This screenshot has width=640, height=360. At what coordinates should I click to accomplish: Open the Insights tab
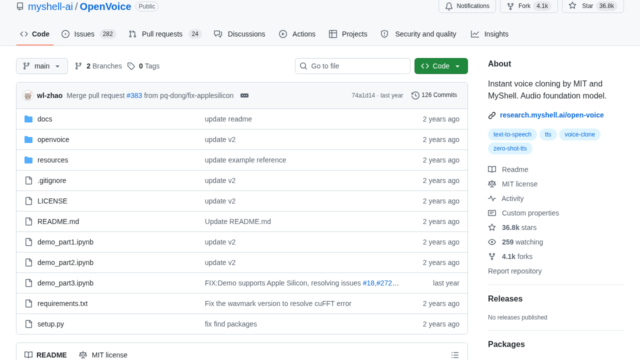[489, 34]
